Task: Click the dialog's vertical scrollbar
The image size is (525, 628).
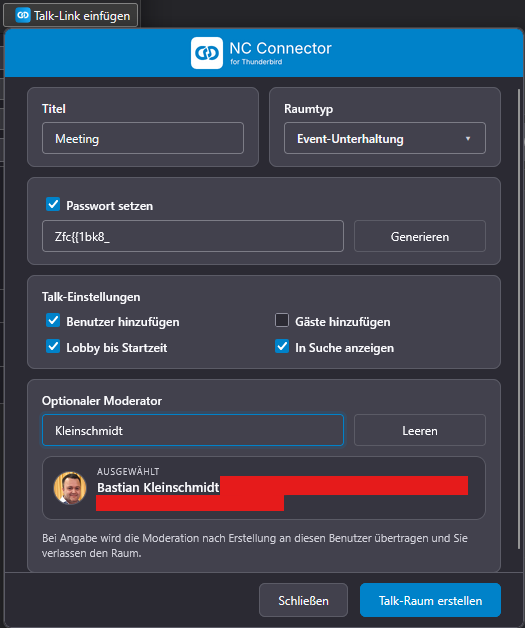Action: click(519, 318)
